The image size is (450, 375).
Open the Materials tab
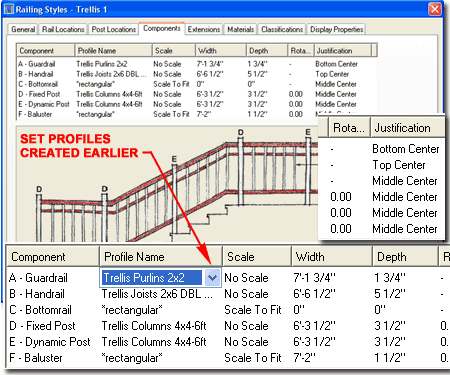point(240,29)
